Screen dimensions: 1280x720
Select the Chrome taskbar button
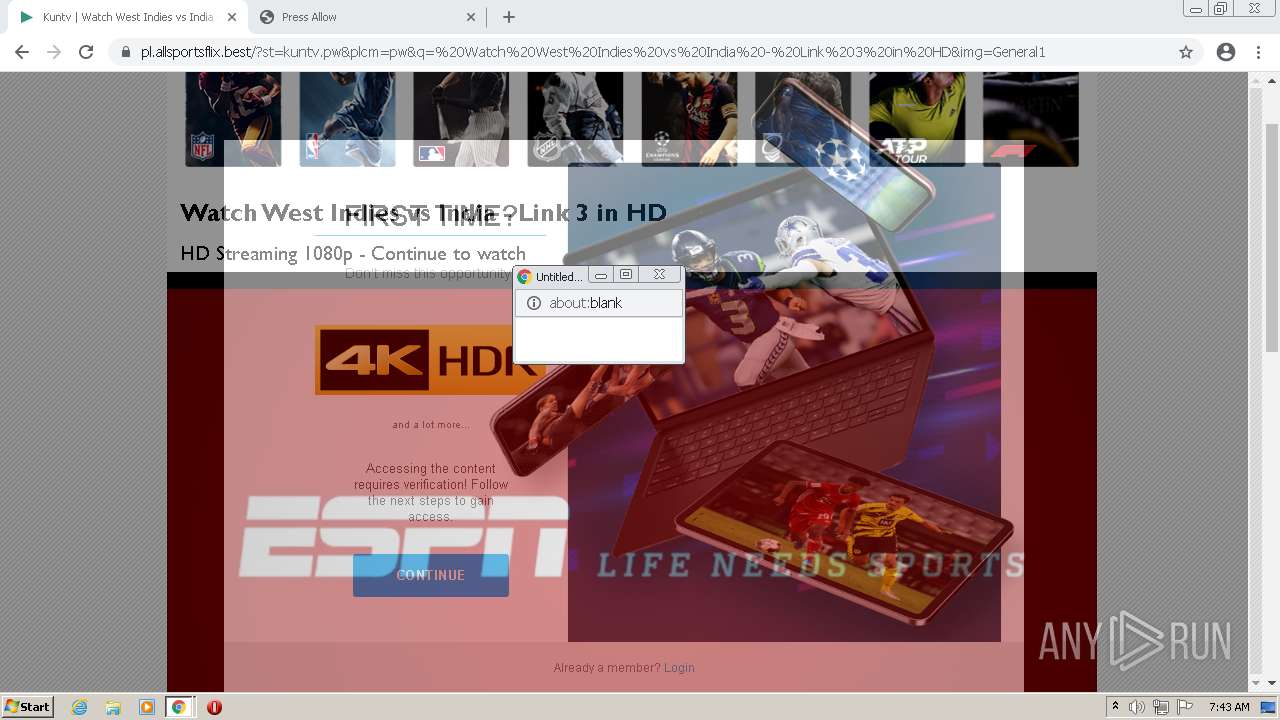pyautogui.click(x=179, y=707)
